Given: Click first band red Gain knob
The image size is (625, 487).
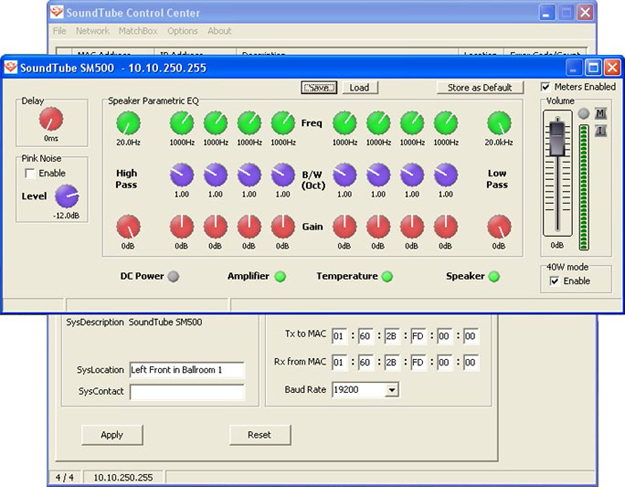Looking at the screenshot, I should pos(182,227).
